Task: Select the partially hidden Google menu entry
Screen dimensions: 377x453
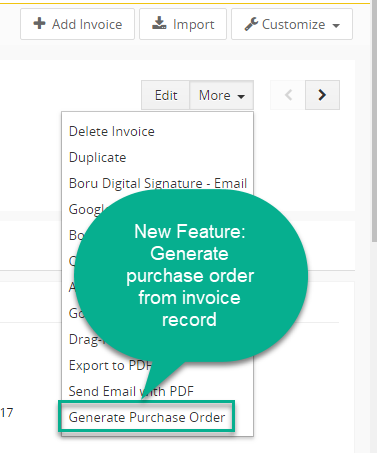Action: tap(86, 209)
